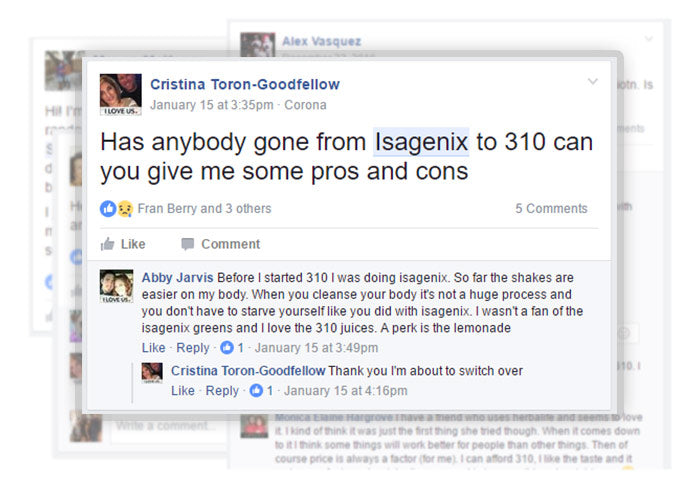
Task: Open Abby Jarvis's comment profile picture
Action: click(117, 286)
